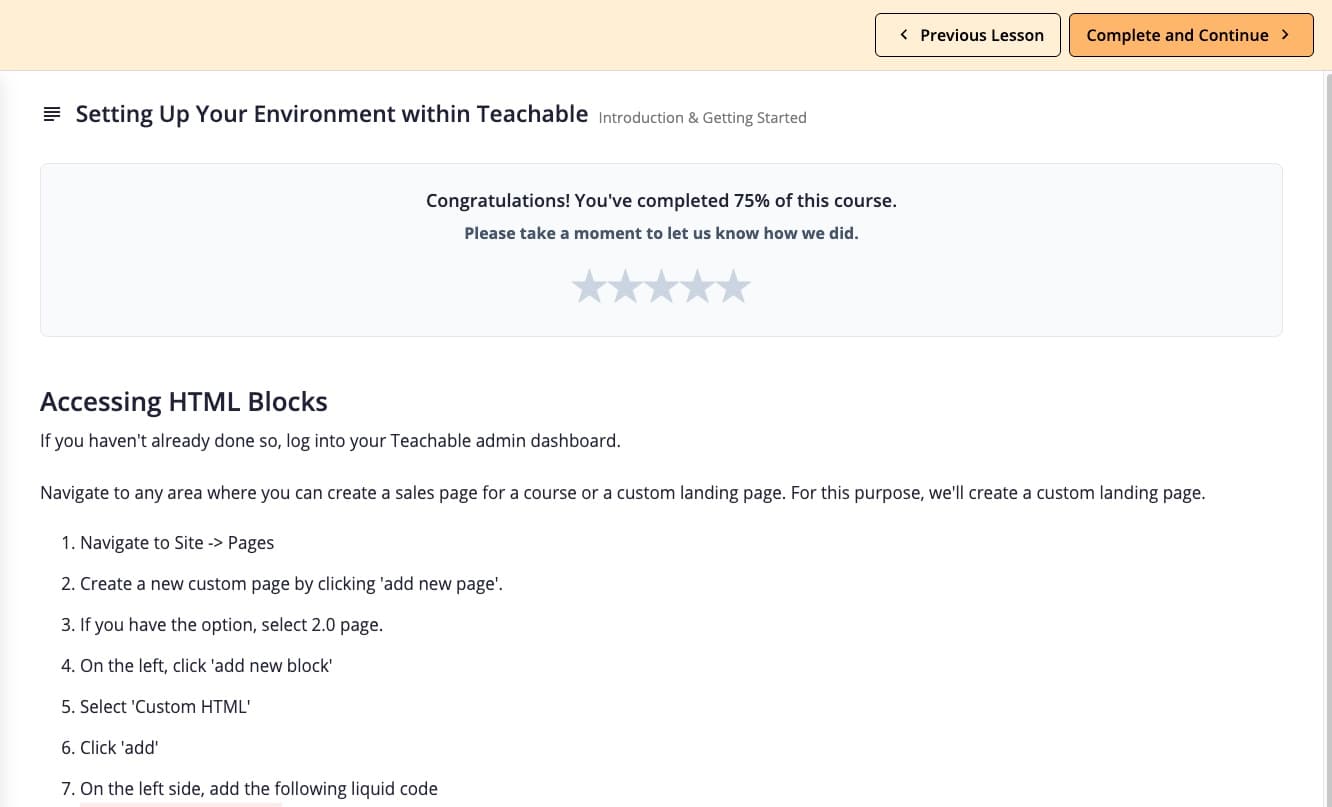
Task: Click the Previous Lesson button
Action: pos(967,35)
